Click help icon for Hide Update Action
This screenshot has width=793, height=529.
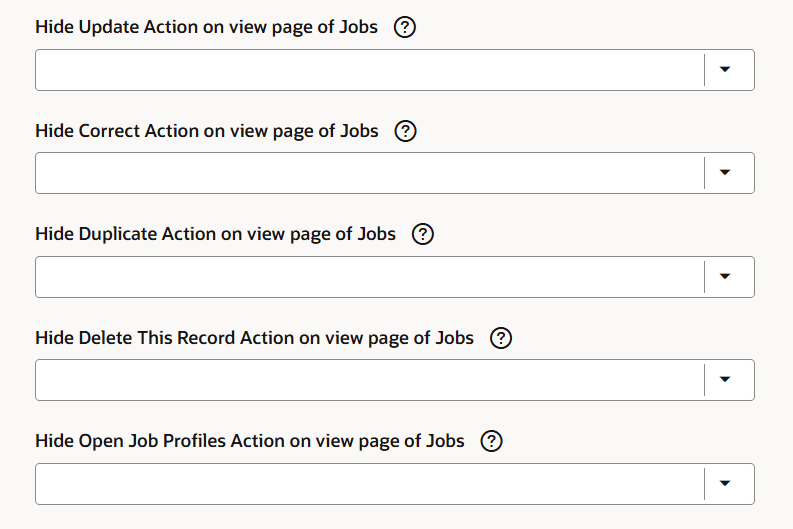click(404, 28)
